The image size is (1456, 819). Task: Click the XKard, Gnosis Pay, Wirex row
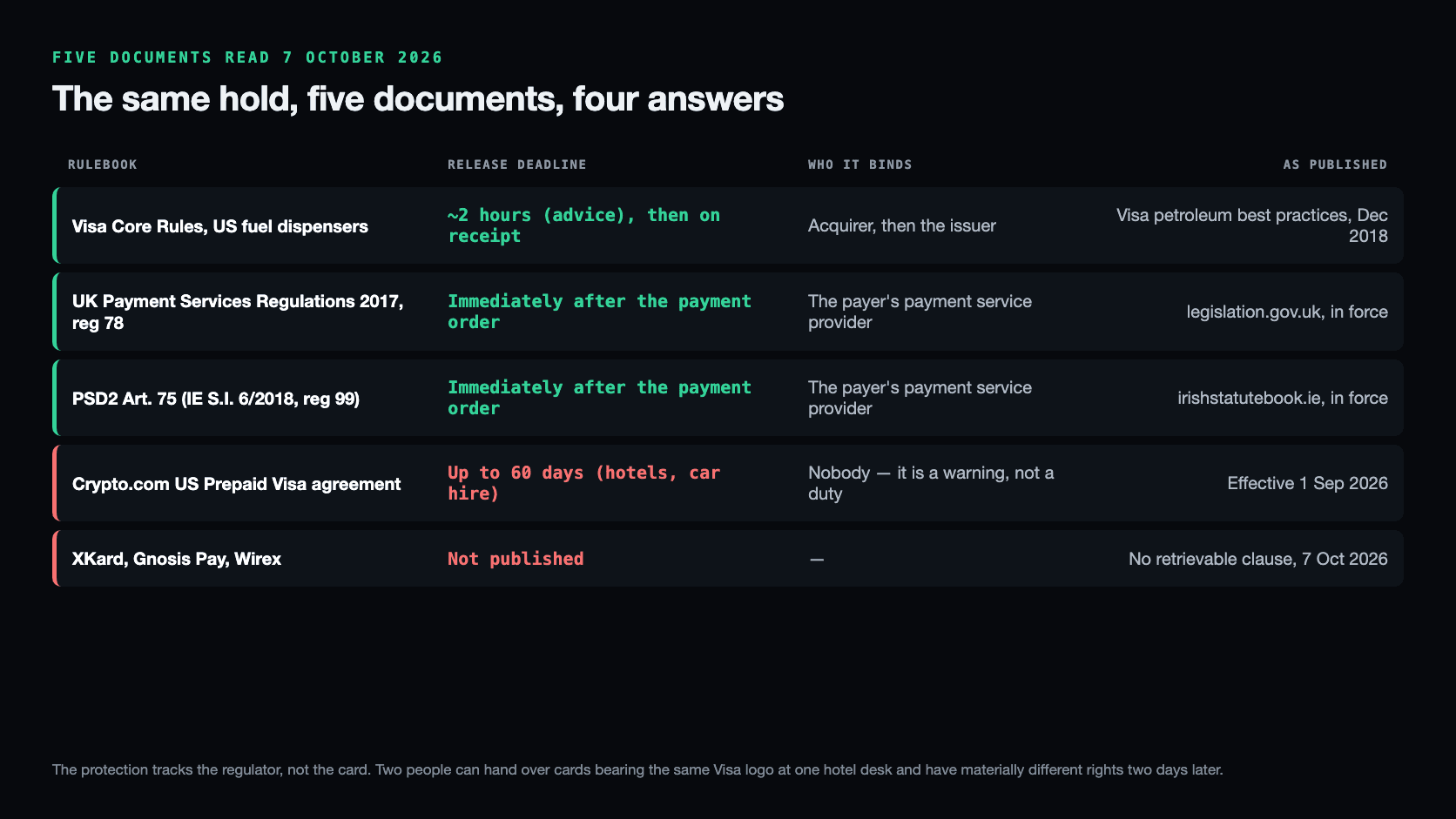[x=728, y=558]
